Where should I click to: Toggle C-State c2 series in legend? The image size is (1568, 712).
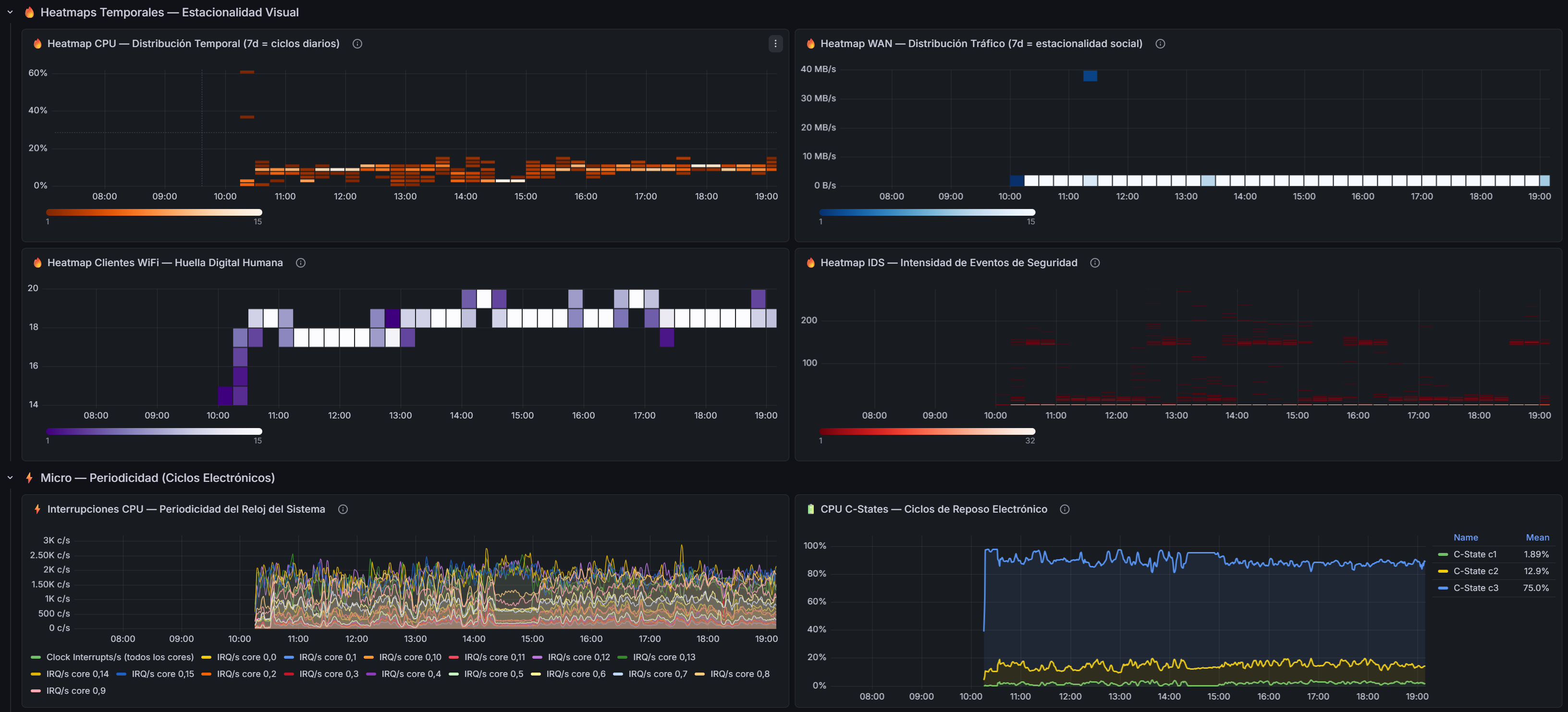tap(1475, 571)
